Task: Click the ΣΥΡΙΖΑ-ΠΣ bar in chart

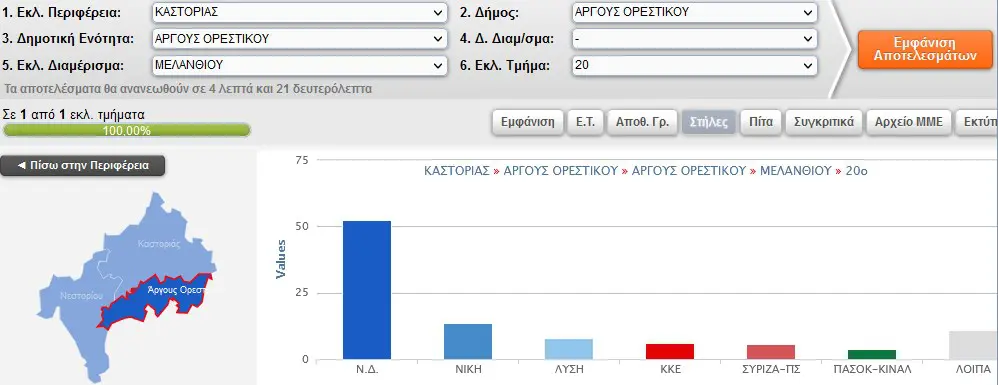Action: (771, 353)
